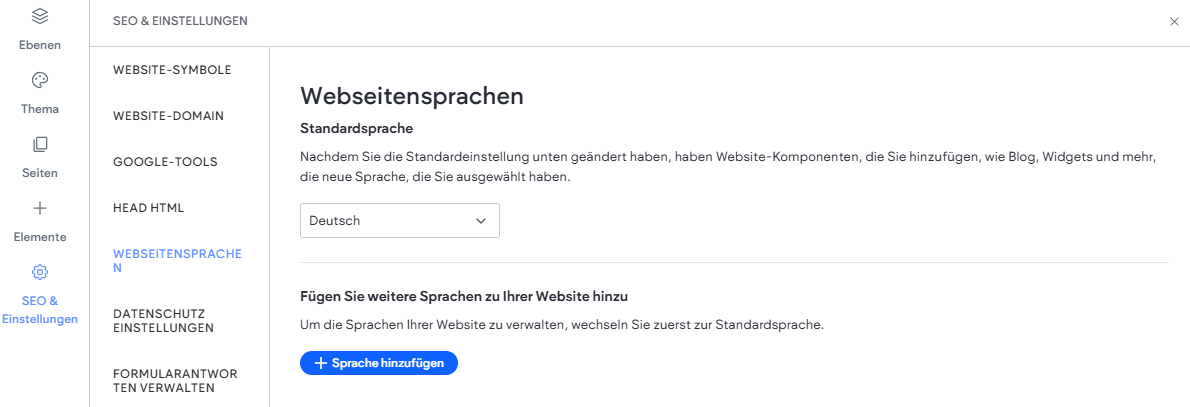
Task: Open Head HTML settings
Action: tap(149, 207)
